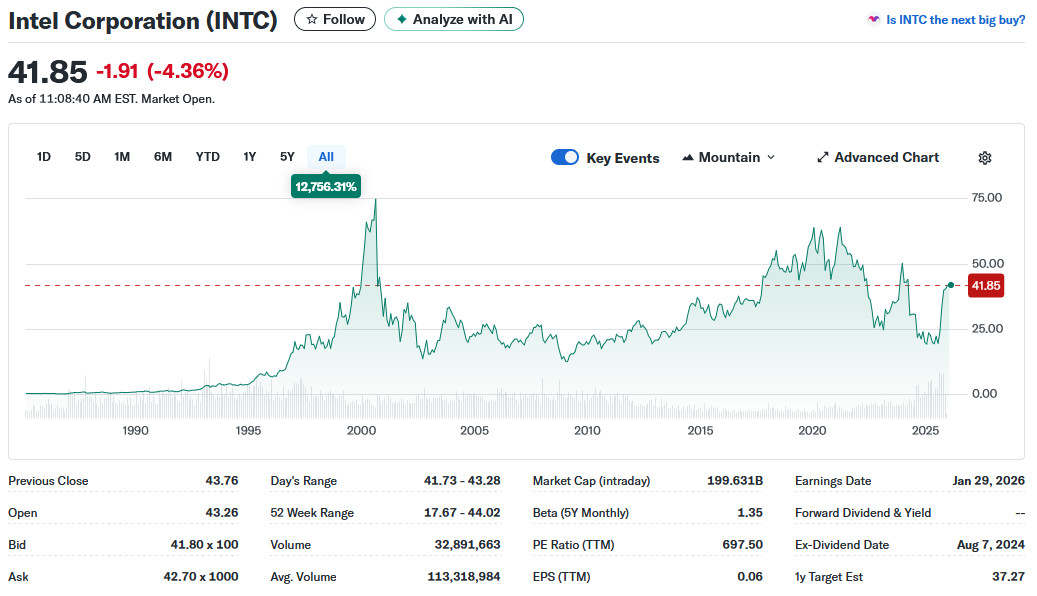Click 'Is INTC the next big buy?' link

(x=955, y=19)
